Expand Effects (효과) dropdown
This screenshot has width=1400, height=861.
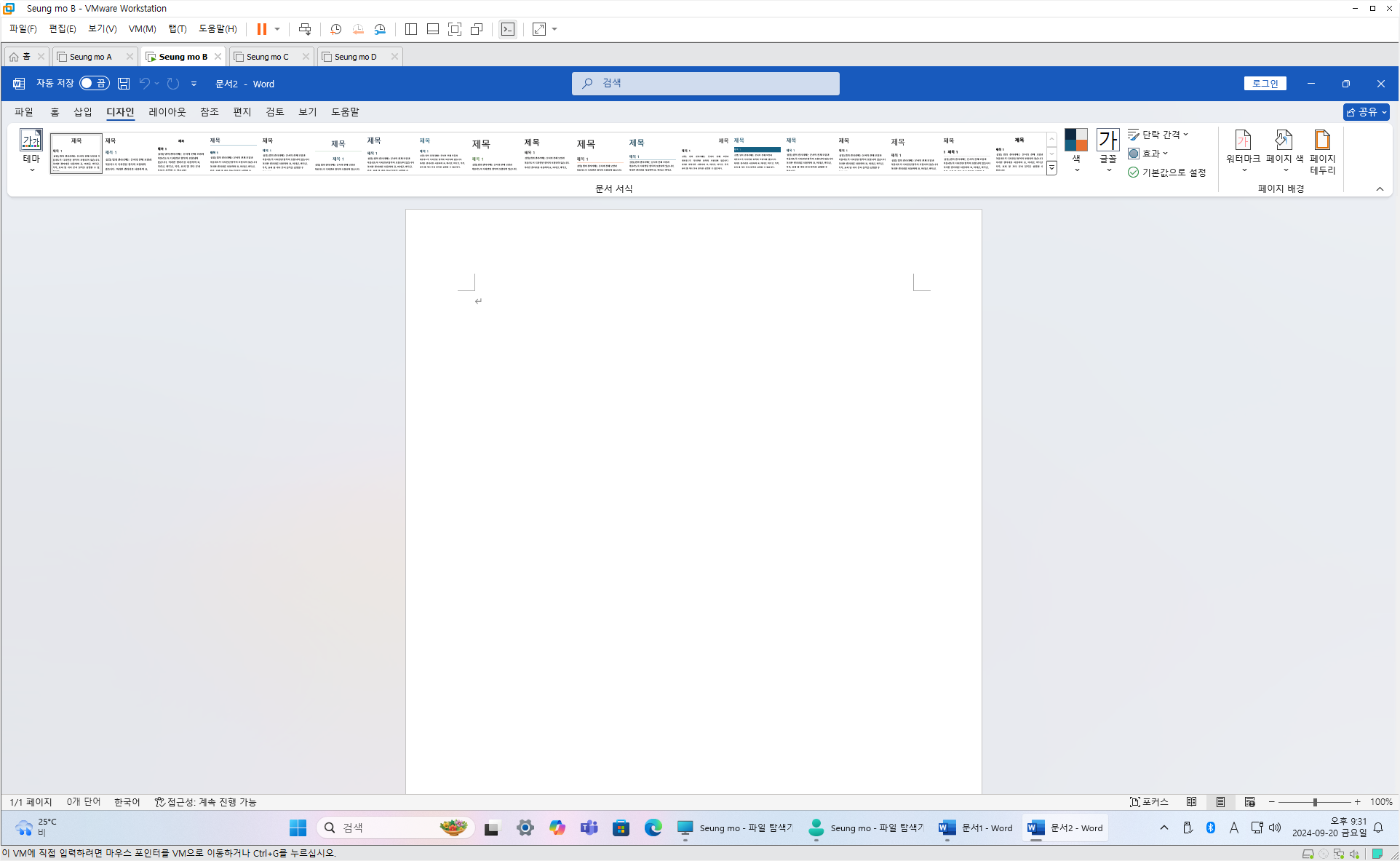tap(1148, 154)
